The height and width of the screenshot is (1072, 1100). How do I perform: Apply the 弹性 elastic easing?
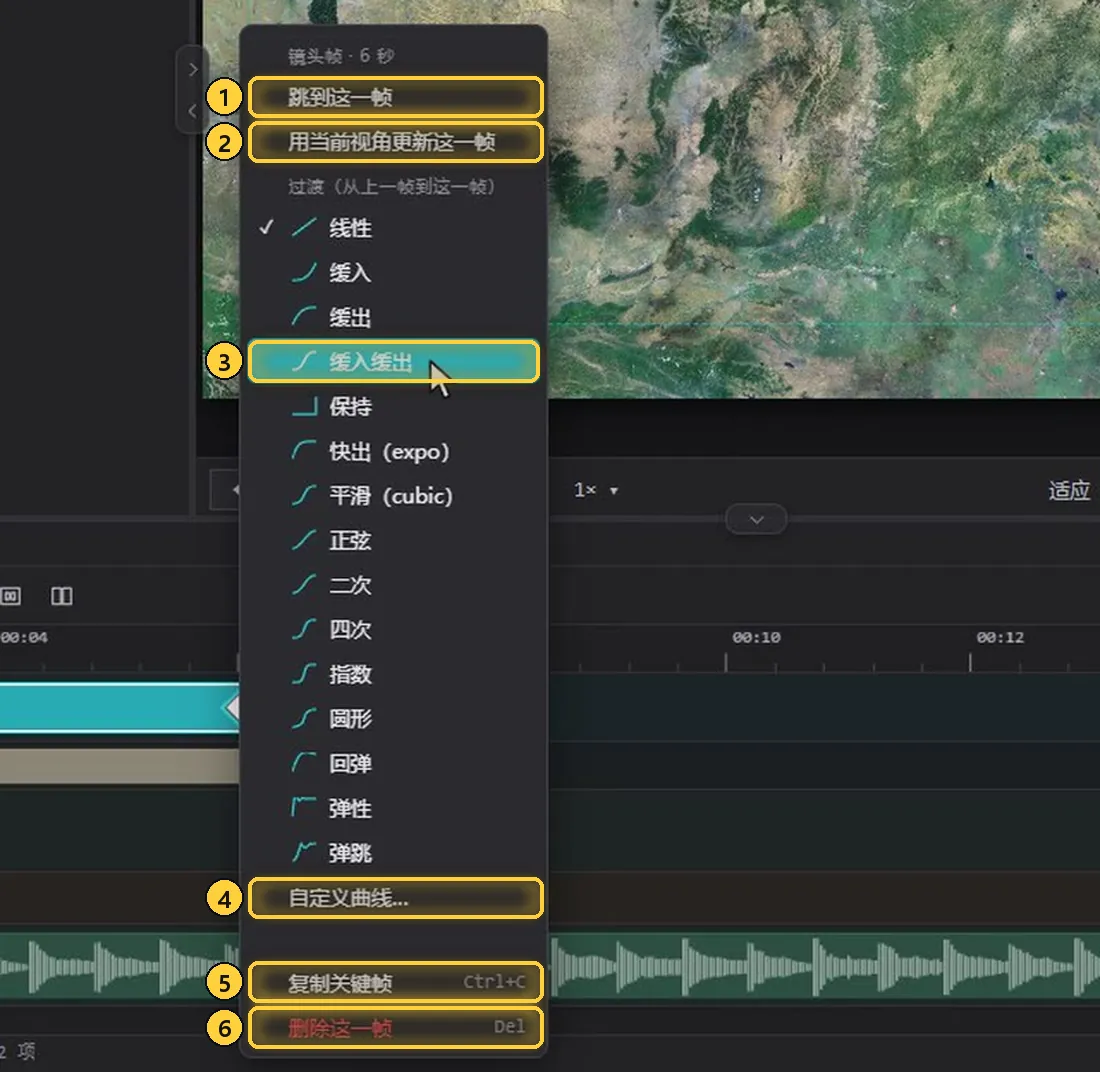[393, 809]
